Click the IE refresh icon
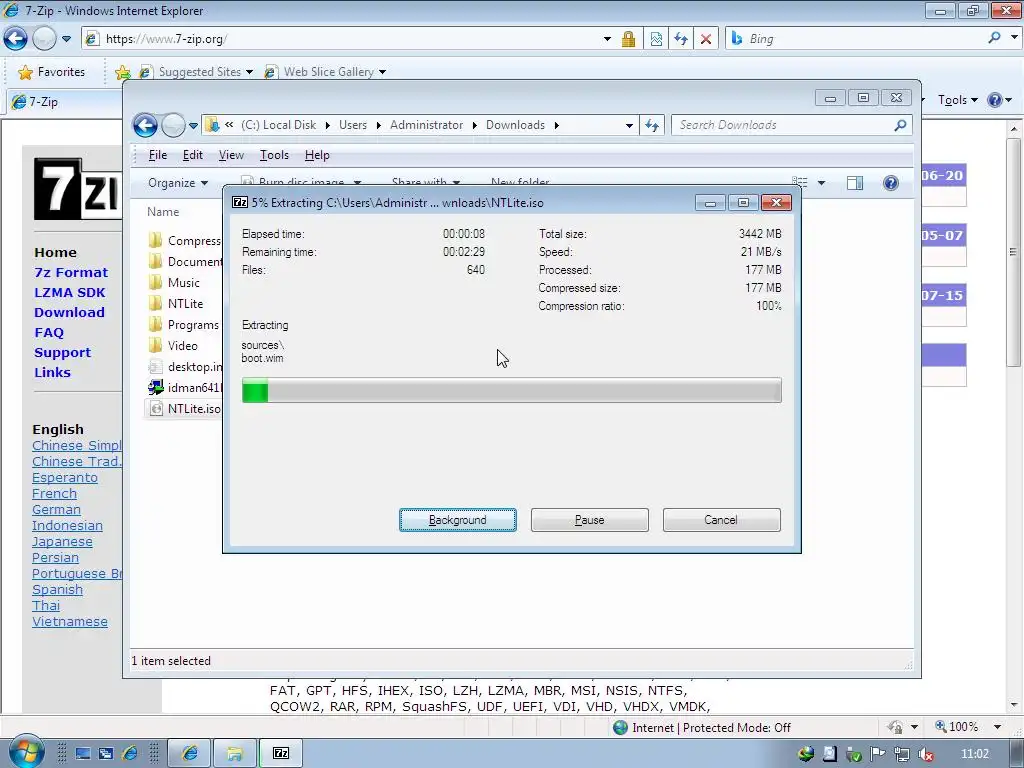1024x768 pixels. coord(680,39)
